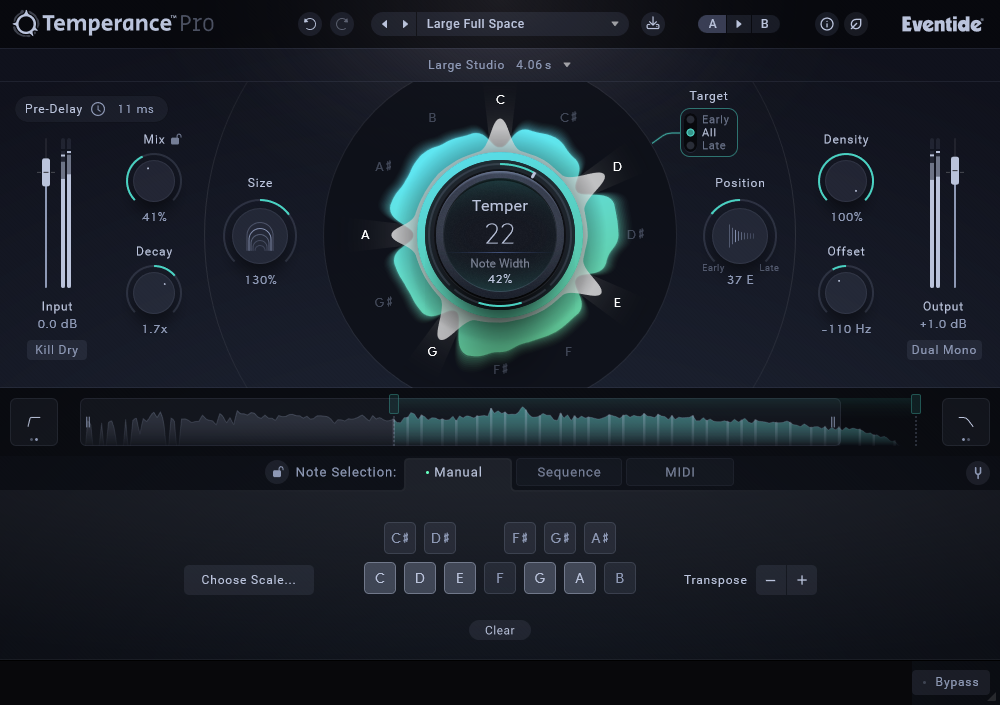Enable the Kill Dry toggle

coord(57,350)
